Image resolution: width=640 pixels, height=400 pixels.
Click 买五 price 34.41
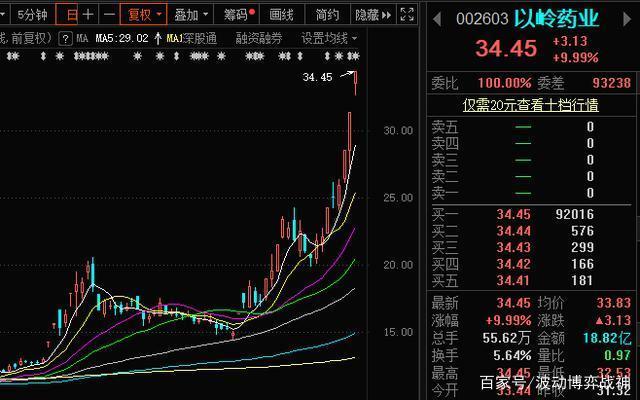[x=513, y=280]
